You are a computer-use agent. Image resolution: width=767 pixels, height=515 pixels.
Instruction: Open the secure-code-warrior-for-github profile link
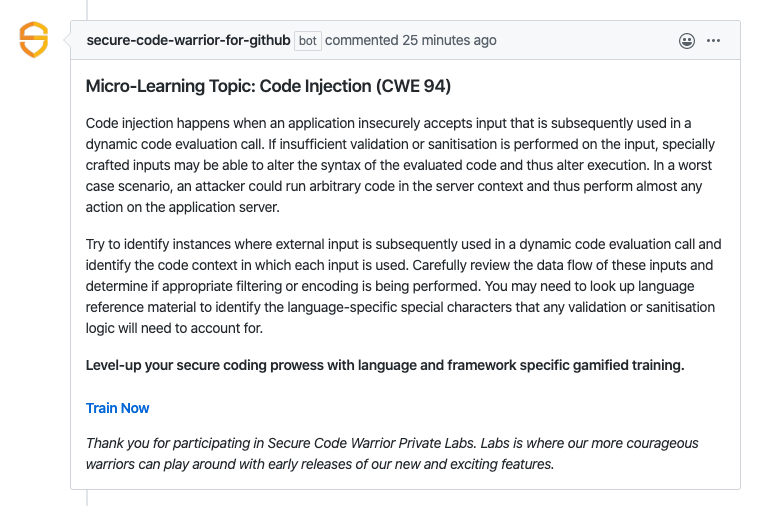[x=188, y=41]
